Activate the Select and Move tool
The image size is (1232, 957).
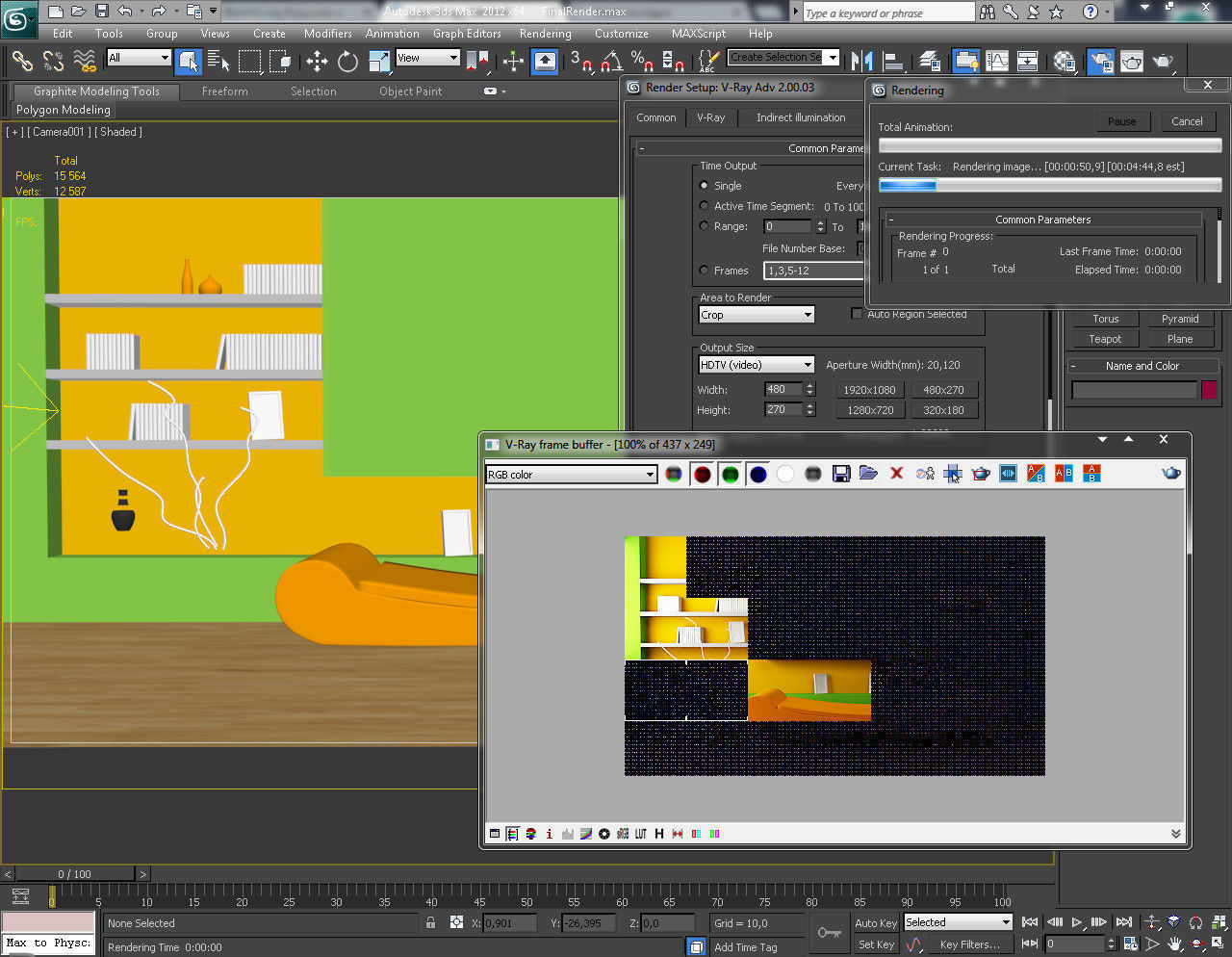click(x=317, y=62)
